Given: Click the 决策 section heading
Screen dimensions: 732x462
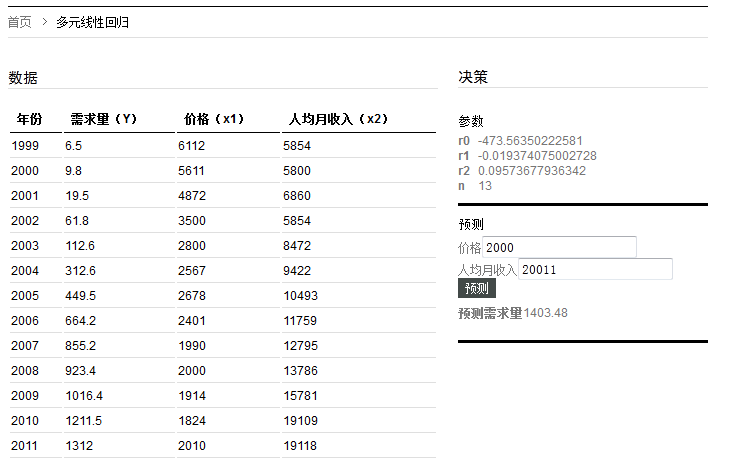Looking at the screenshot, I should 473,78.
